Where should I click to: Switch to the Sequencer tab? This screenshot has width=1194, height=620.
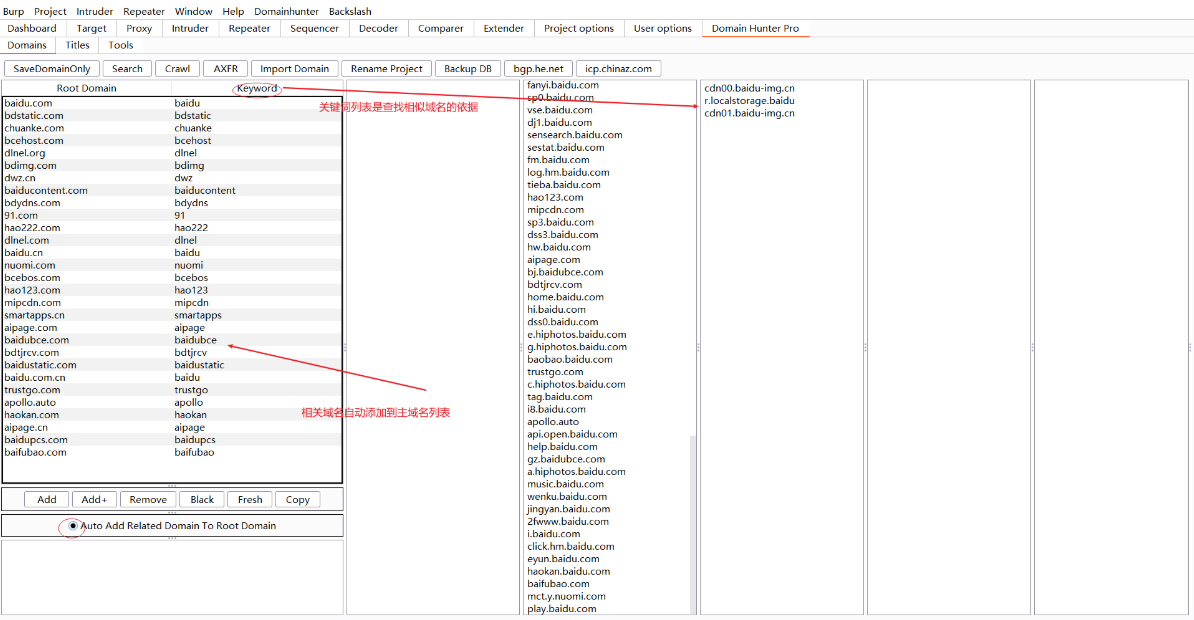pyautogui.click(x=314, y=28)
